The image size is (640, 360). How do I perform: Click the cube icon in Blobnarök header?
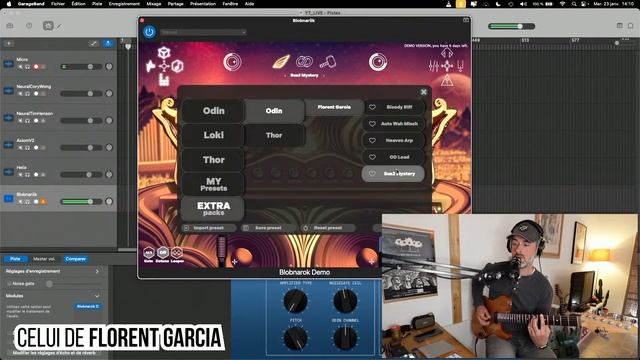coord(164,53)
